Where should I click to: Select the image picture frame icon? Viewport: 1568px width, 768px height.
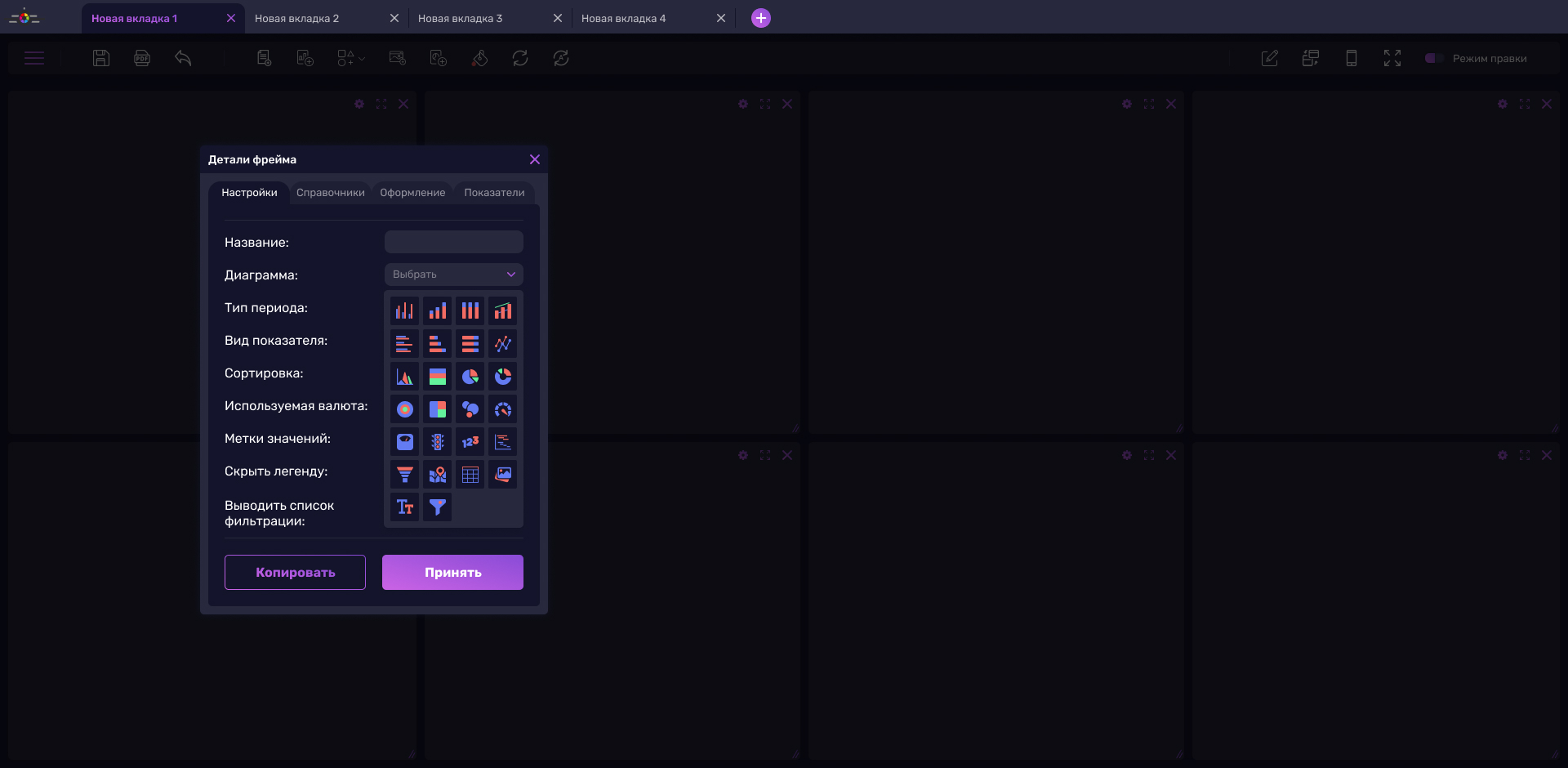(x=503, y=475)
